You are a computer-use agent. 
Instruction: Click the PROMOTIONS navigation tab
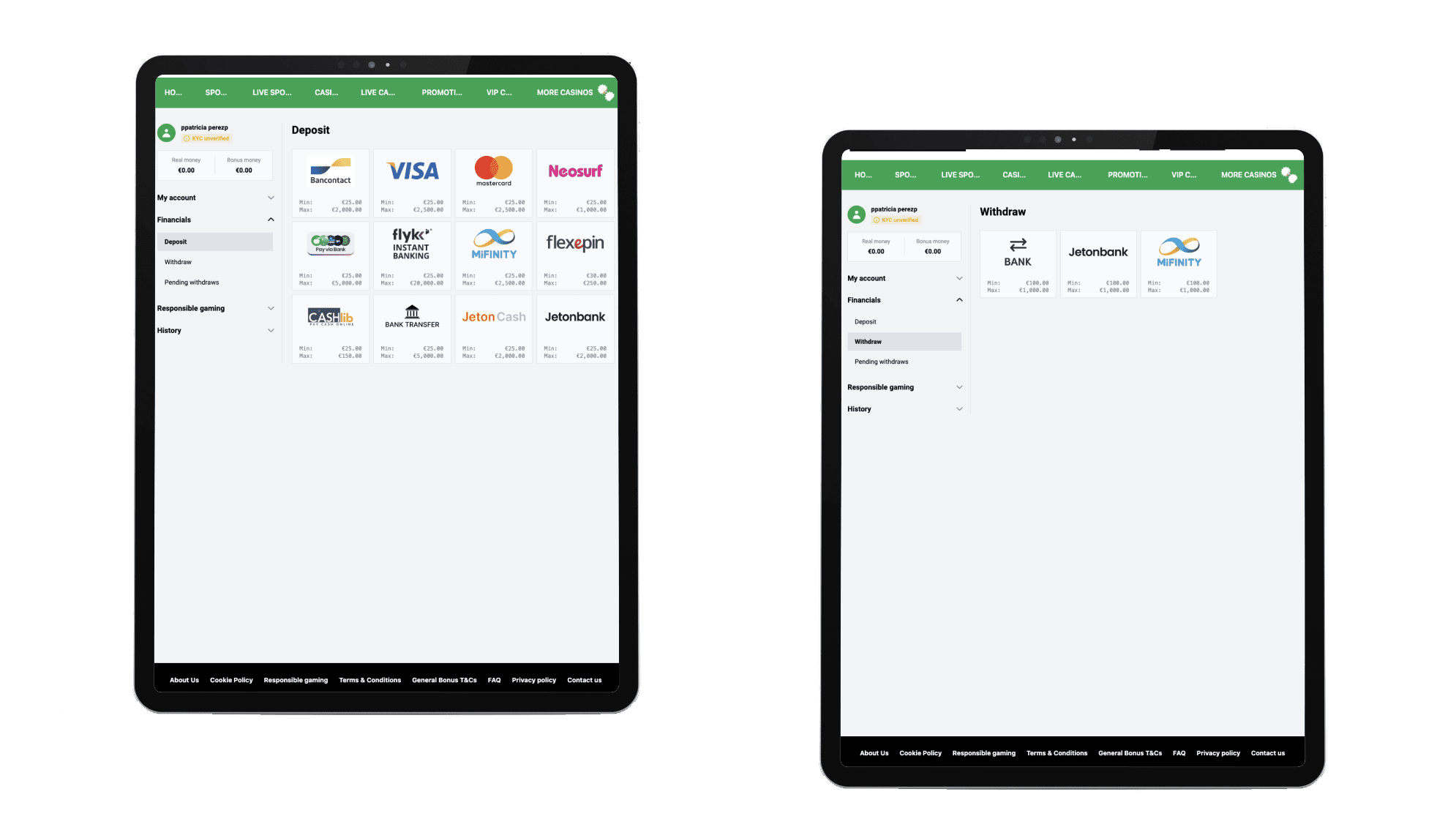pos(441,93)
